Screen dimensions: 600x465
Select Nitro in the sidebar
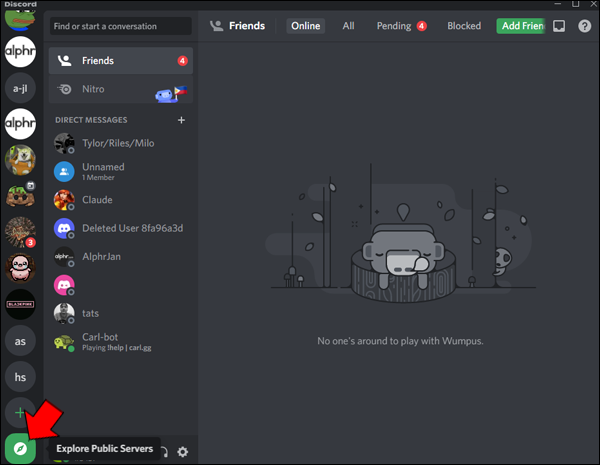pyautogui.click(x=121, y=89)
